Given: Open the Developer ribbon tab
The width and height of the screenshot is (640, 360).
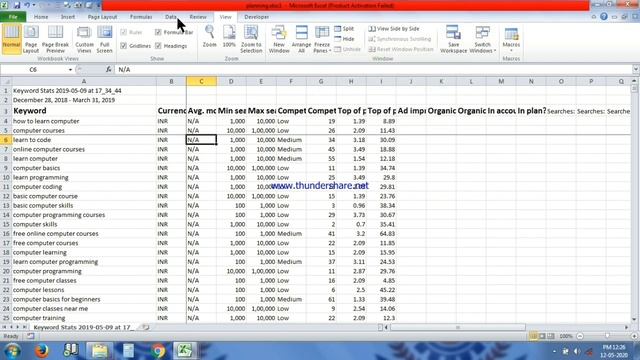Looking at the screenshot, I should (256, 17).
